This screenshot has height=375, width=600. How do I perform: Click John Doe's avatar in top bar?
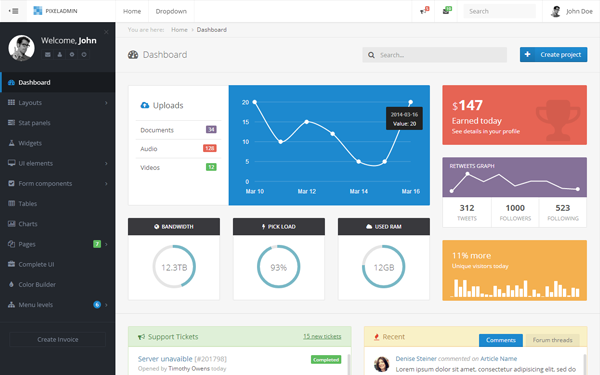556,11
